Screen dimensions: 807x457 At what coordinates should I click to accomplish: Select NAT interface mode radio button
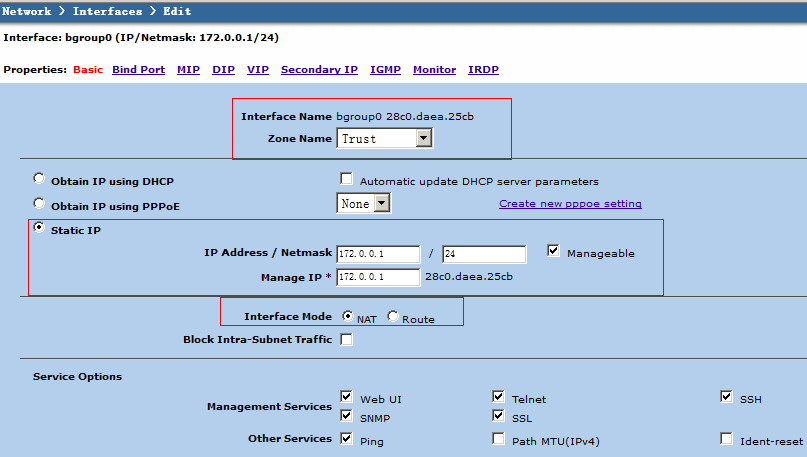point(348,317)
